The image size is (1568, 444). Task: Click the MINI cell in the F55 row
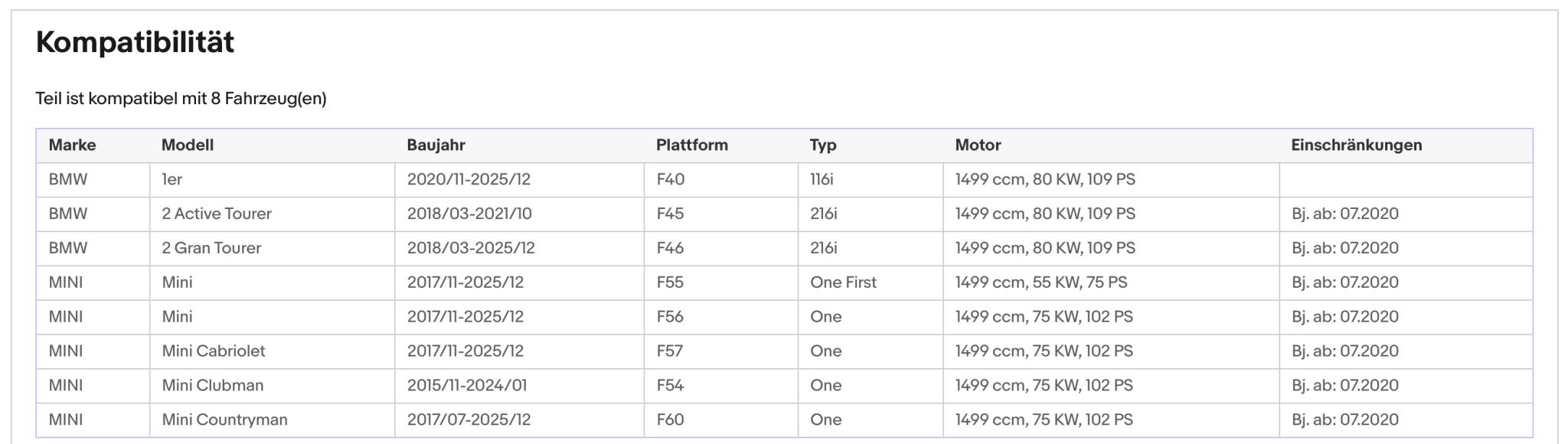click(93, 282)
